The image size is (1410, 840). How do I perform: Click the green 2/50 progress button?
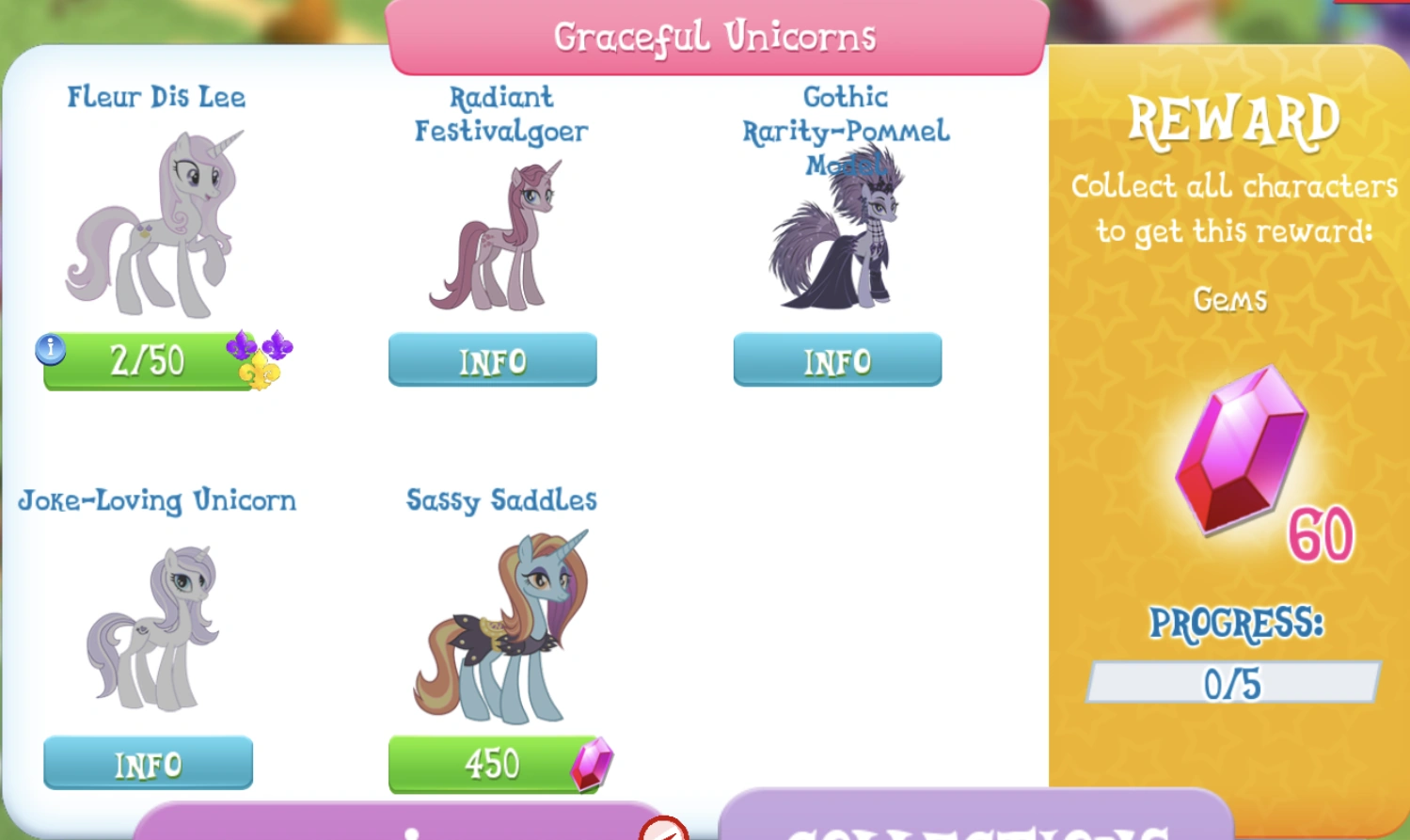(x=151, y=360)
